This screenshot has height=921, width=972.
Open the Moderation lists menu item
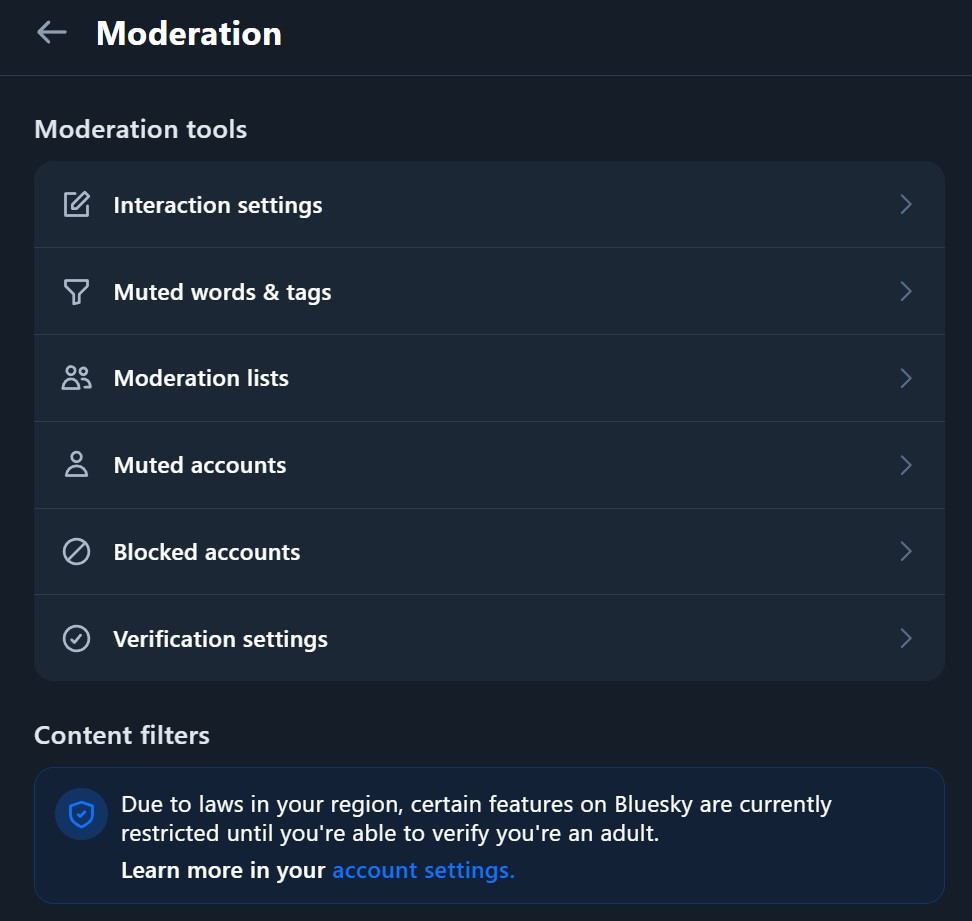[x=201, y=378]
